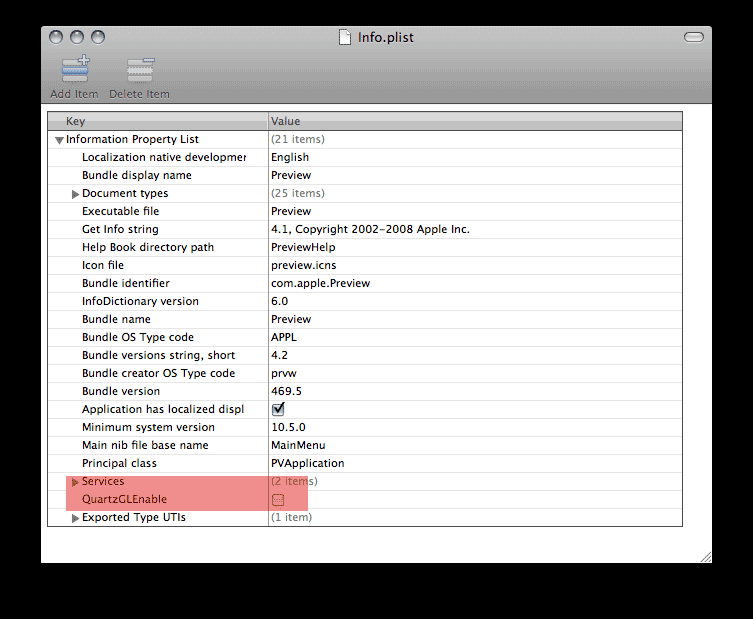Collapse the Information Property List root
753x619 pixels.
60,140
